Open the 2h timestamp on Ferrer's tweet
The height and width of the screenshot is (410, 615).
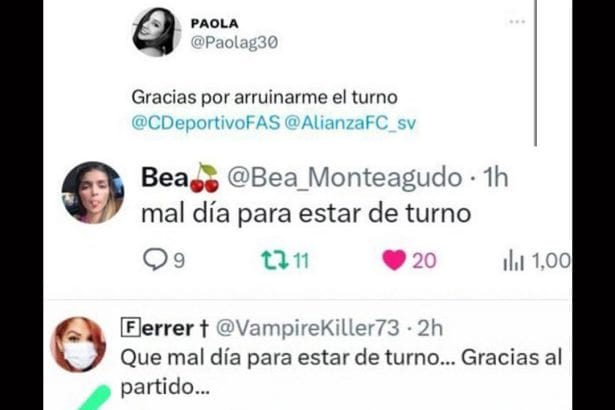pyautogui.click(x=430, y=328)
